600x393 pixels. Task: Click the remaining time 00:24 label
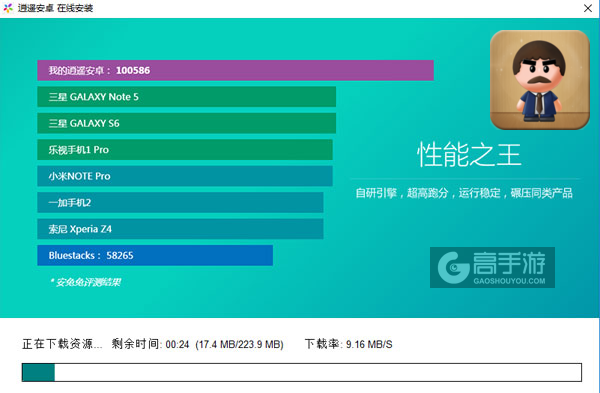point(150,344)
